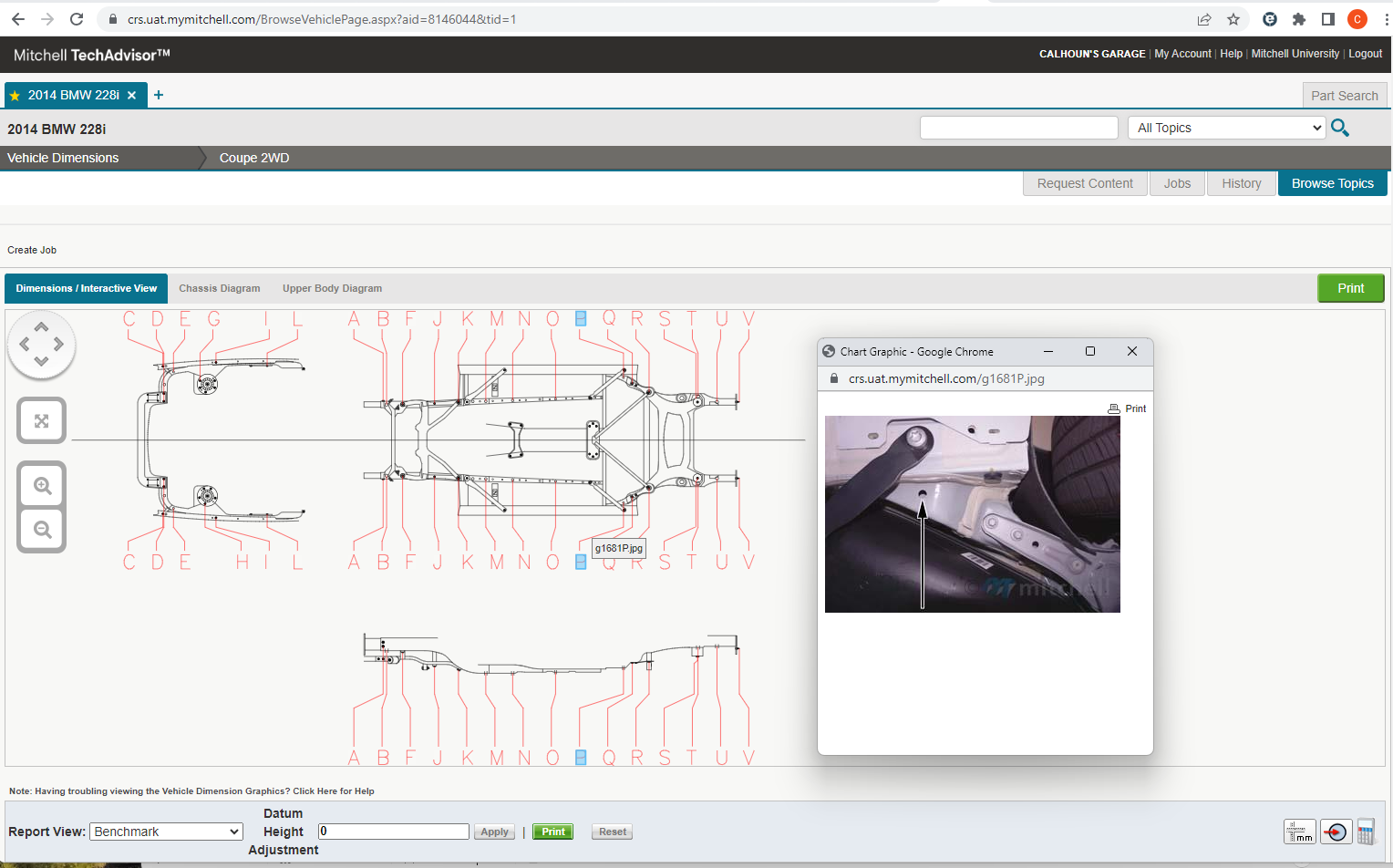Pan the diagram up with the up chevron

click(41, 326)
